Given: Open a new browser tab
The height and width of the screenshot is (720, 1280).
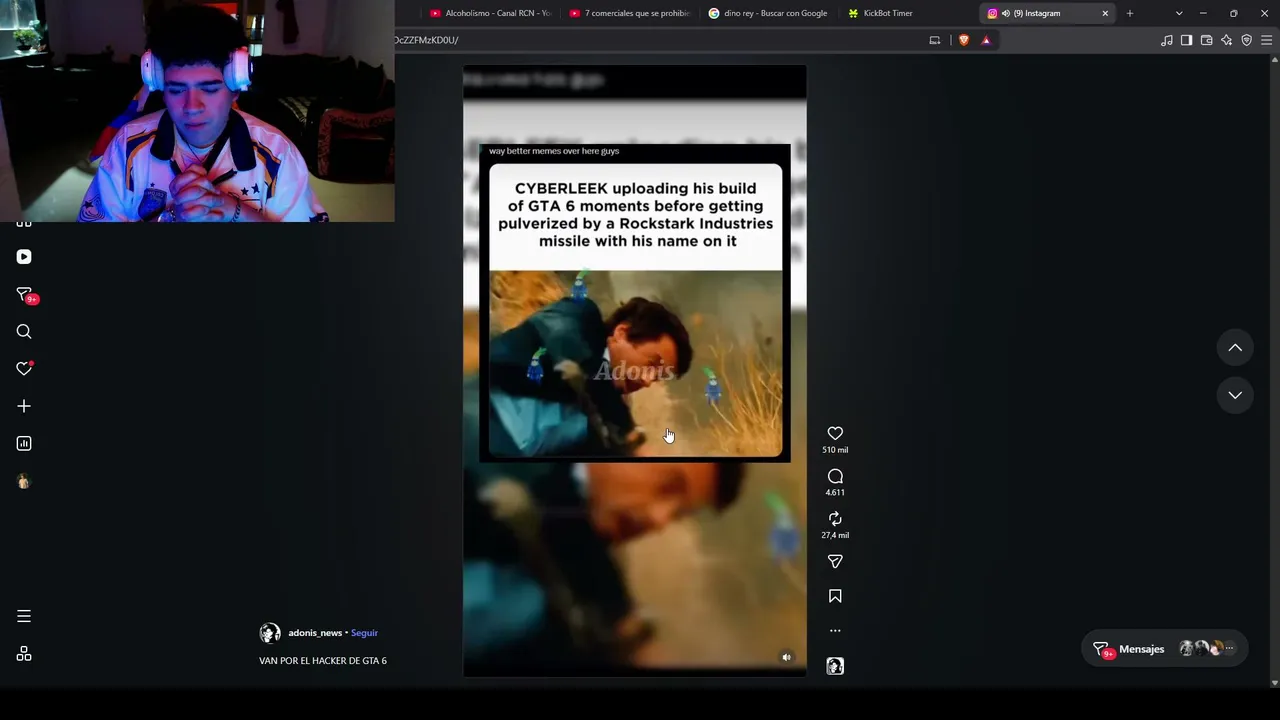Looking at the screenshot, I should 1130,13.
